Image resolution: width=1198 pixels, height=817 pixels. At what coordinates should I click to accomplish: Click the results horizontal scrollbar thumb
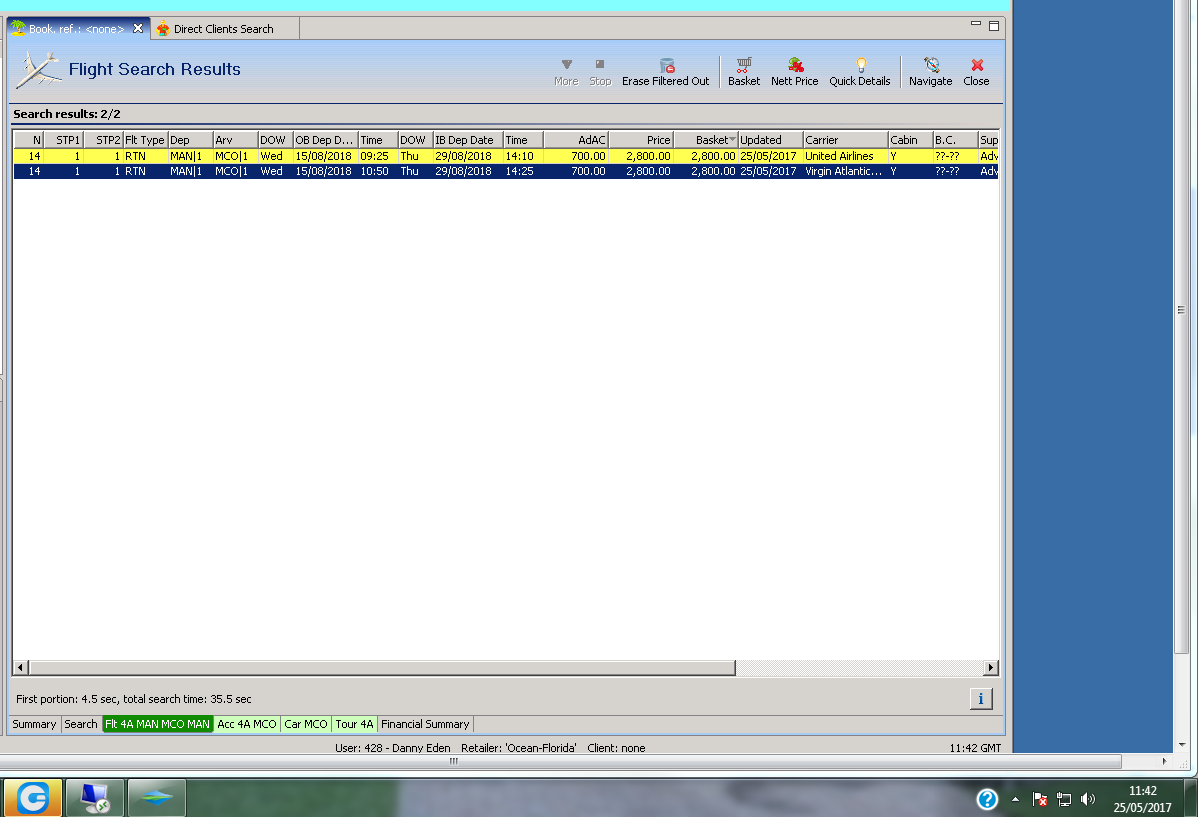[382, 667]
